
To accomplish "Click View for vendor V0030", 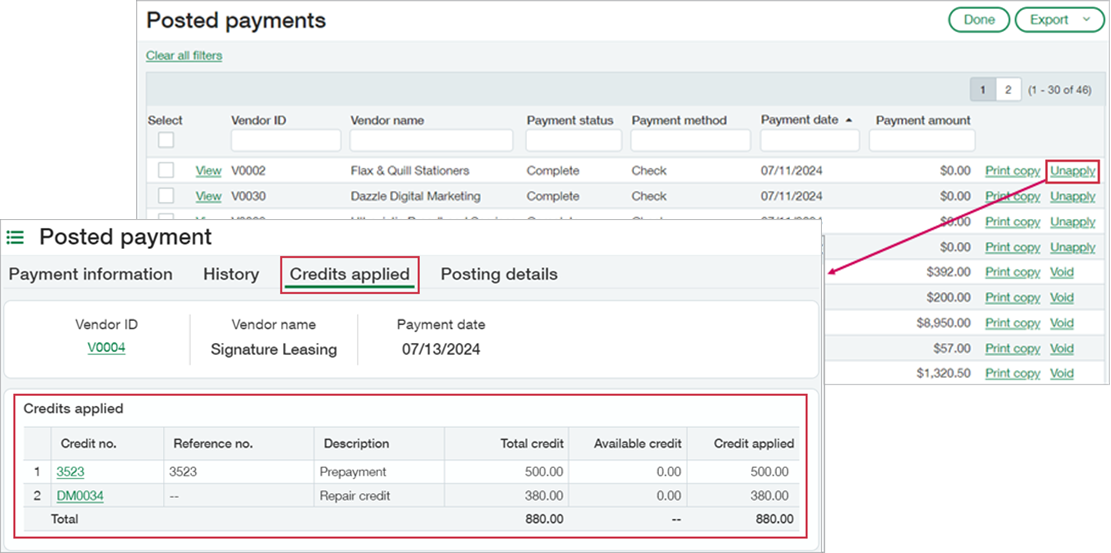I will coord(208,196).
